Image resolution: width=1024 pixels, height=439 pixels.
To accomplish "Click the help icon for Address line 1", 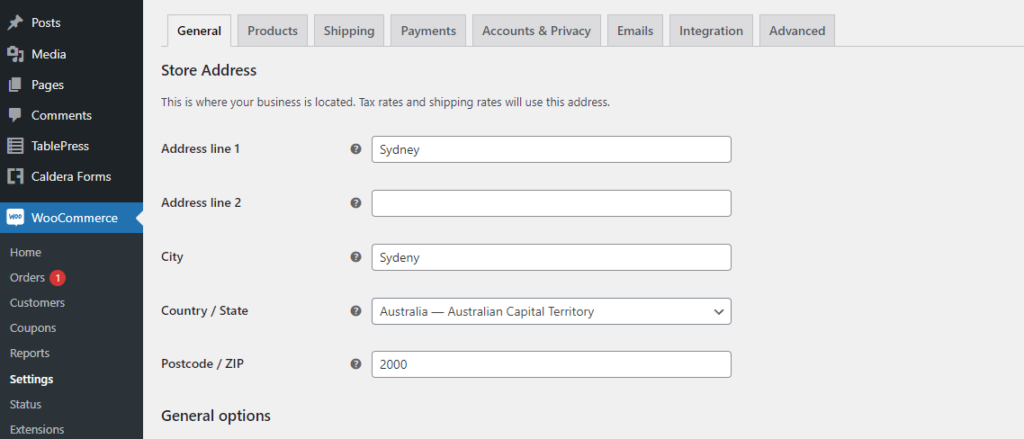I will coord(356,149).
